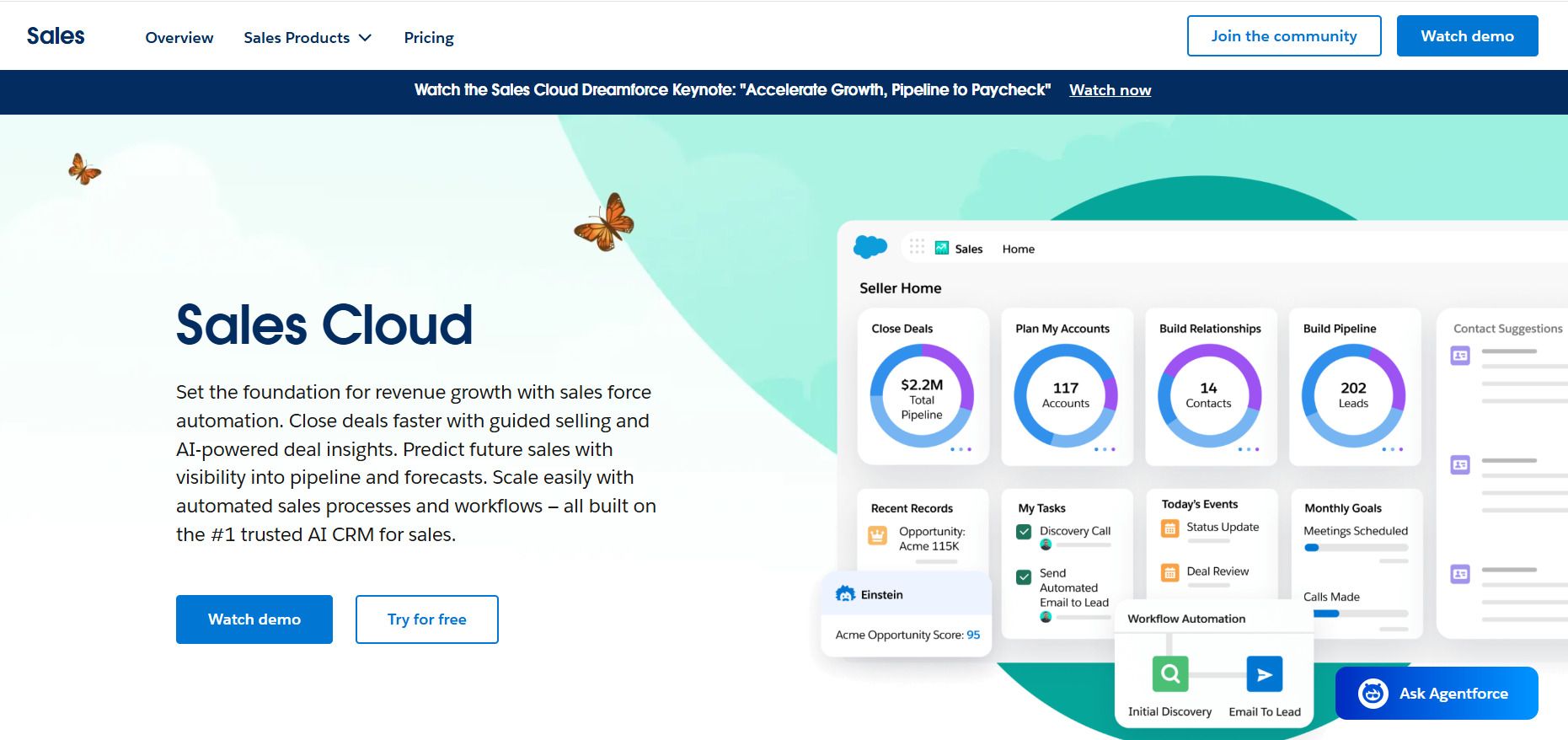Click the Workflow Automation heading
Image resolution: width=1568 pixels, height=740 pixels.
(x=1186, y=619)
